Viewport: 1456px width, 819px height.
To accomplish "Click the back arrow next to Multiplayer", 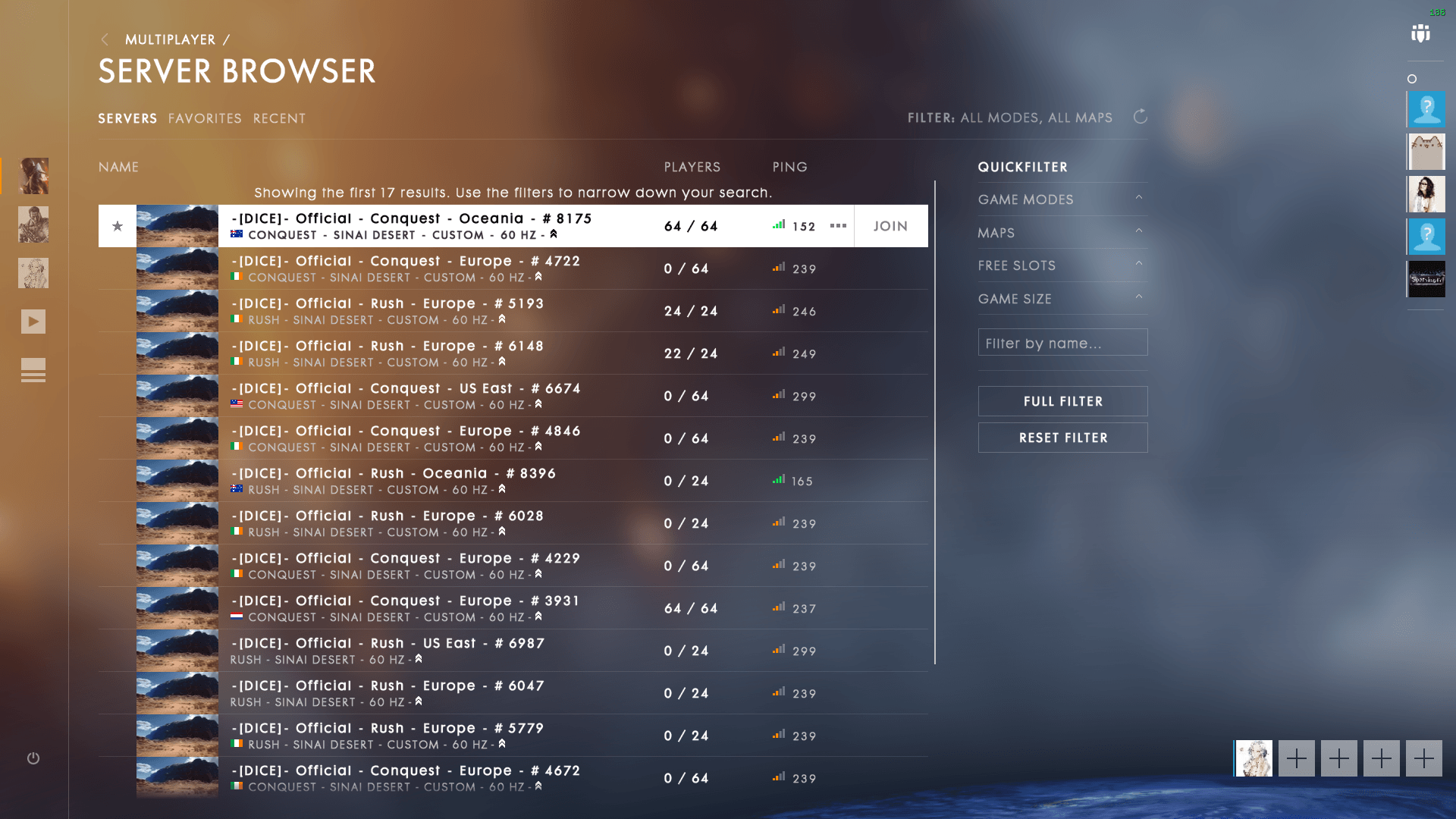I will point(105,39).
